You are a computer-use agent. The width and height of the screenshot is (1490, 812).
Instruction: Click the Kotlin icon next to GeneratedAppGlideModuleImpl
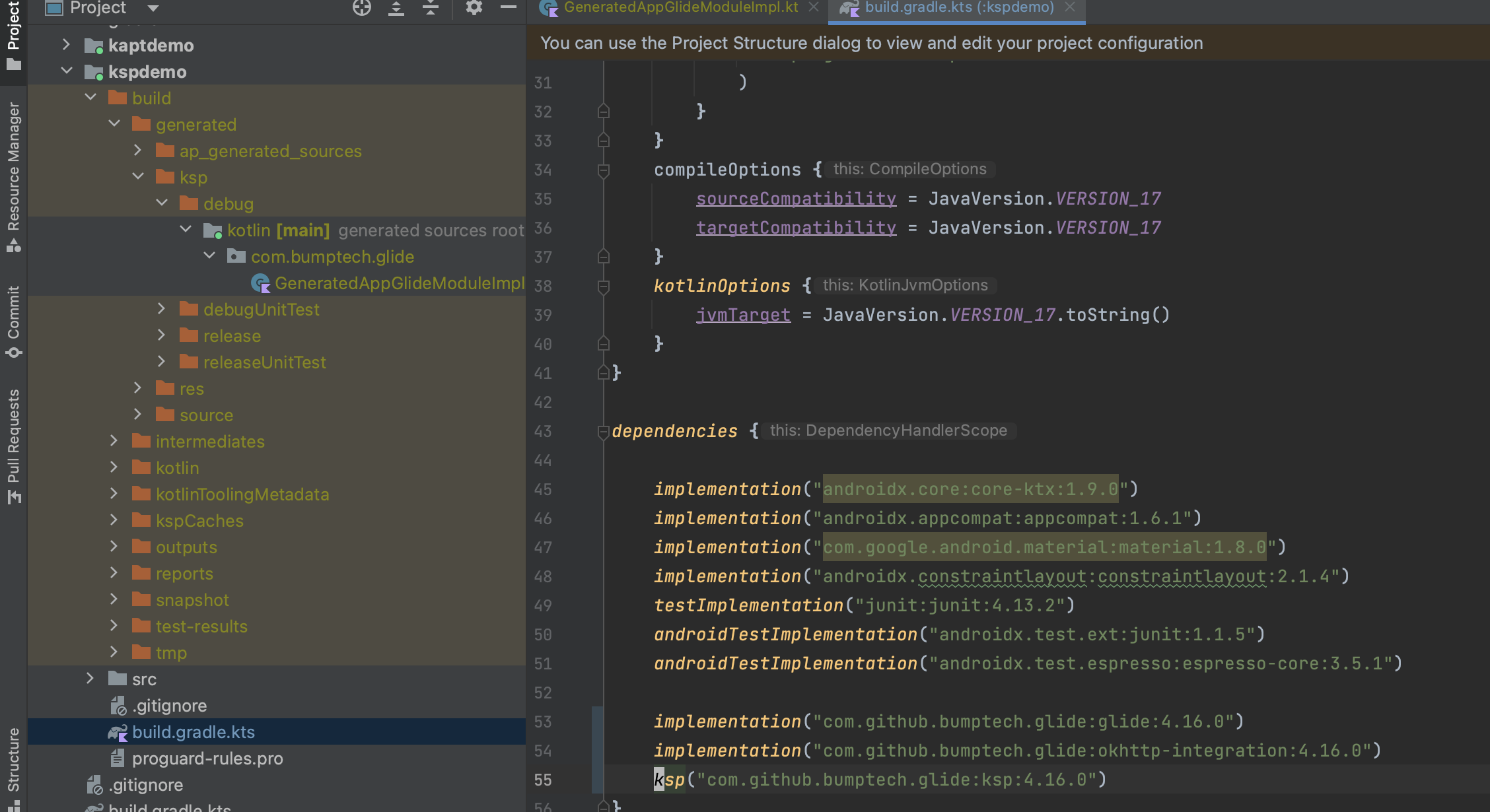pyautogui.click(x=260, y=283)
